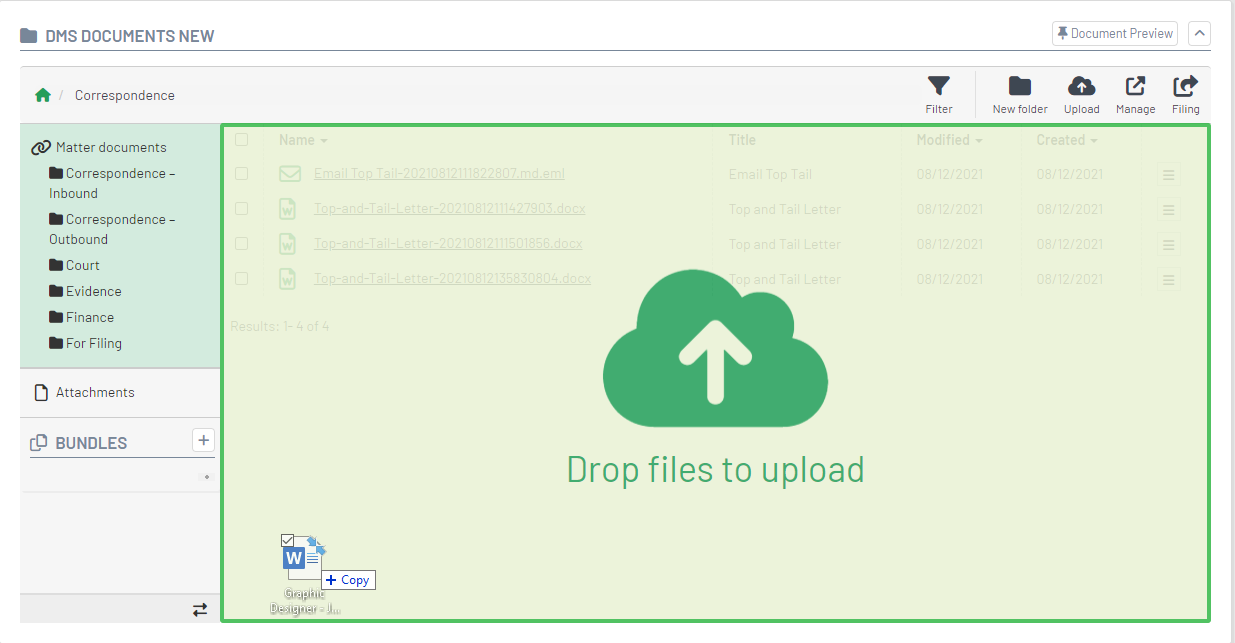Image resolution: width=1235 pixels, height=643 pixels.
Task: Open the Filter panel
Action: pyautogui.click(x=938, y=94)
